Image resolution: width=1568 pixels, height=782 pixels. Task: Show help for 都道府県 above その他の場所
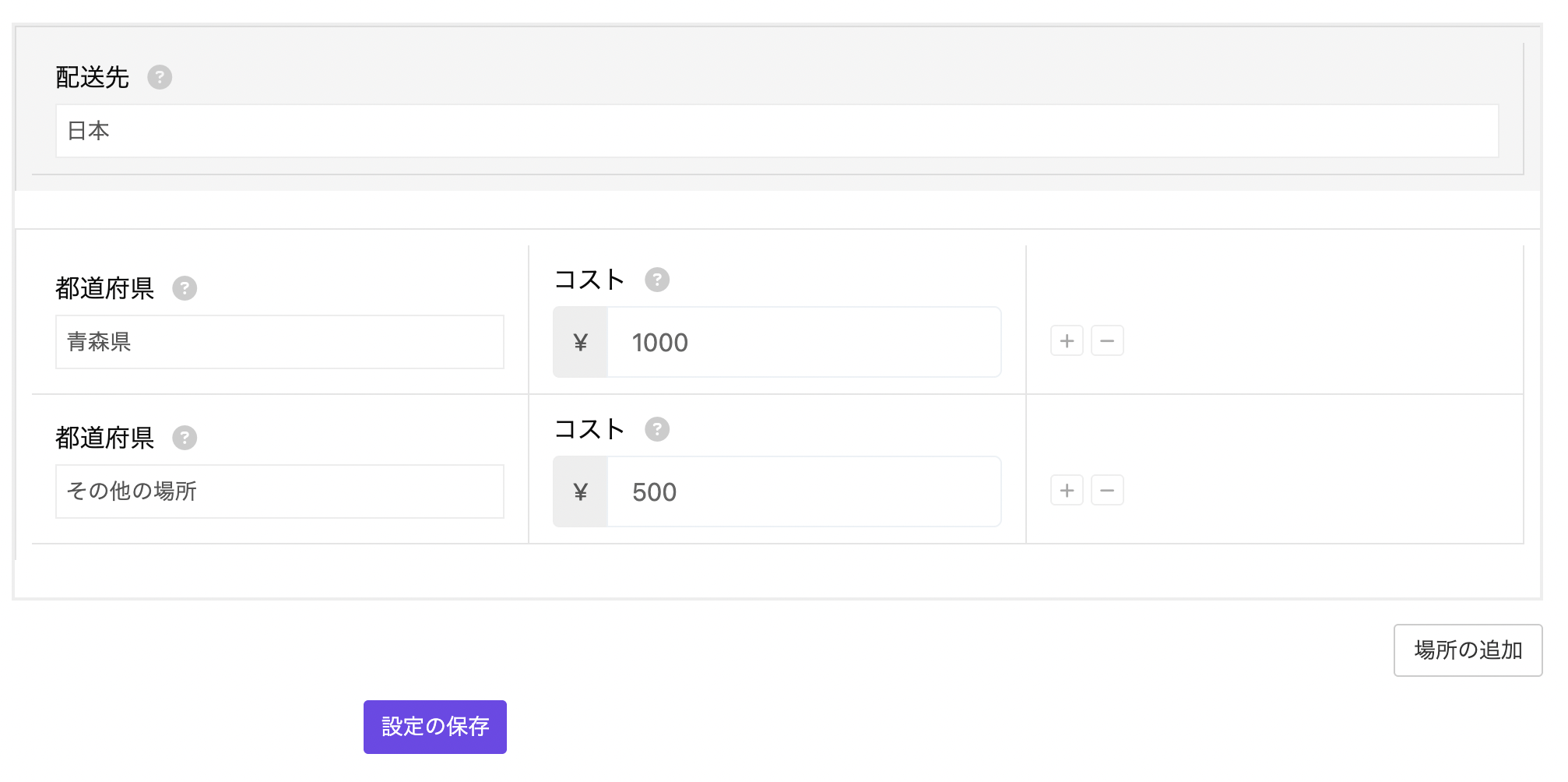tap(185, 438)
